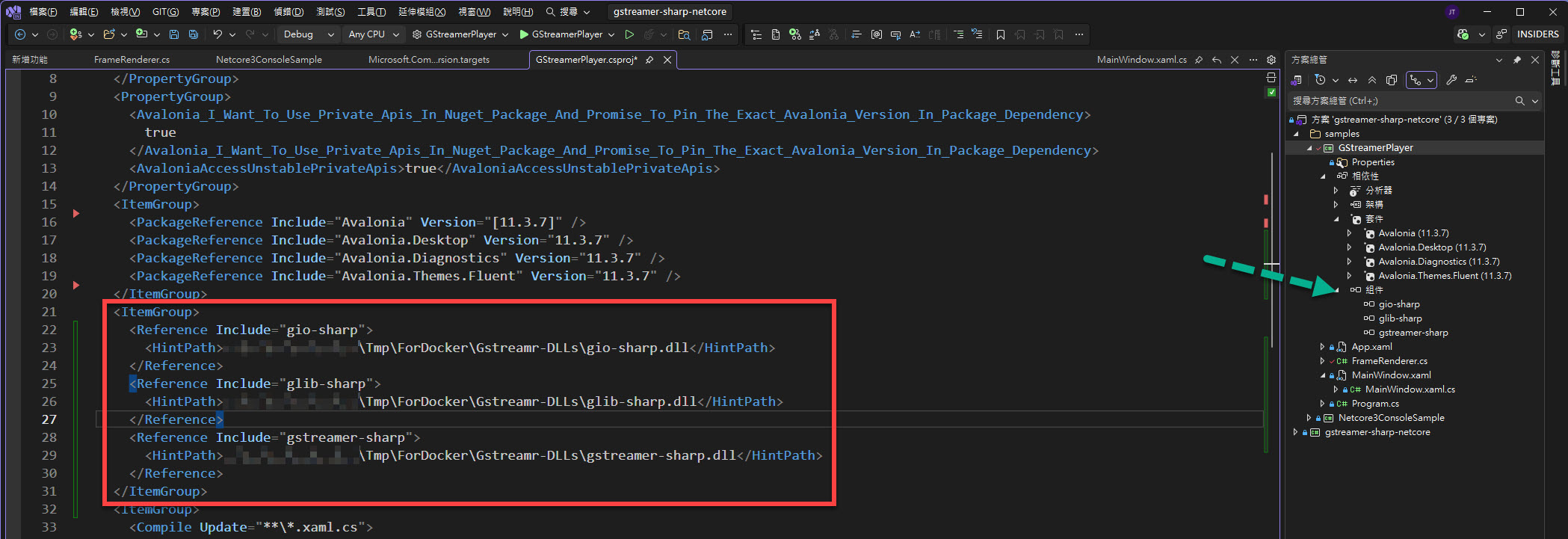Click the wrench properties icon in Solution Explorer
1568x539 pixels.
point(1451,80)
